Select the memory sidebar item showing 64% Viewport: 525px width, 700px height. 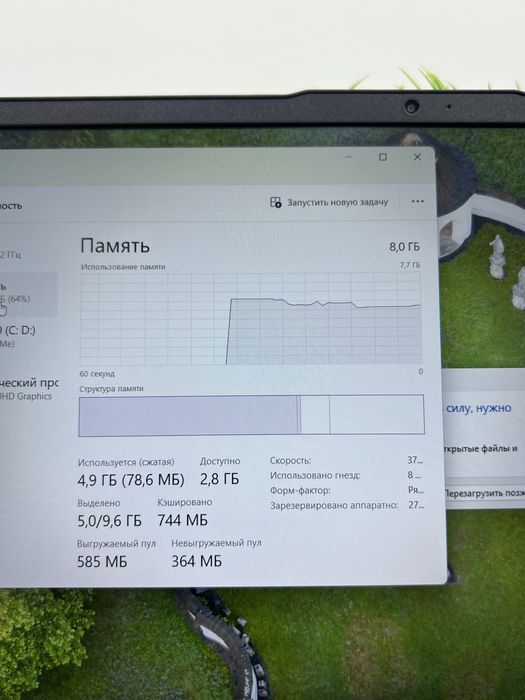(27, 294)
